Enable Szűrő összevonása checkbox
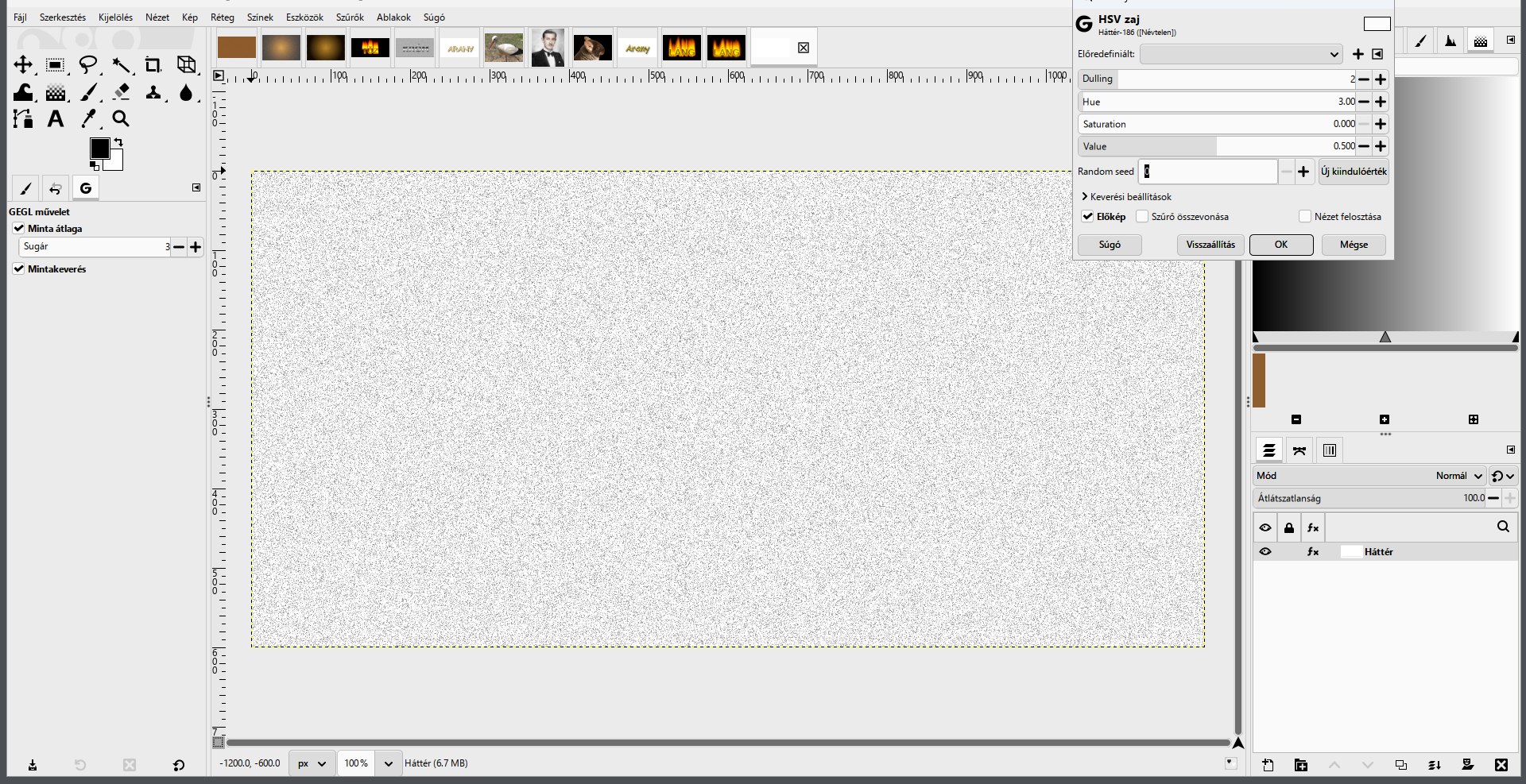 coord(1142,216)
